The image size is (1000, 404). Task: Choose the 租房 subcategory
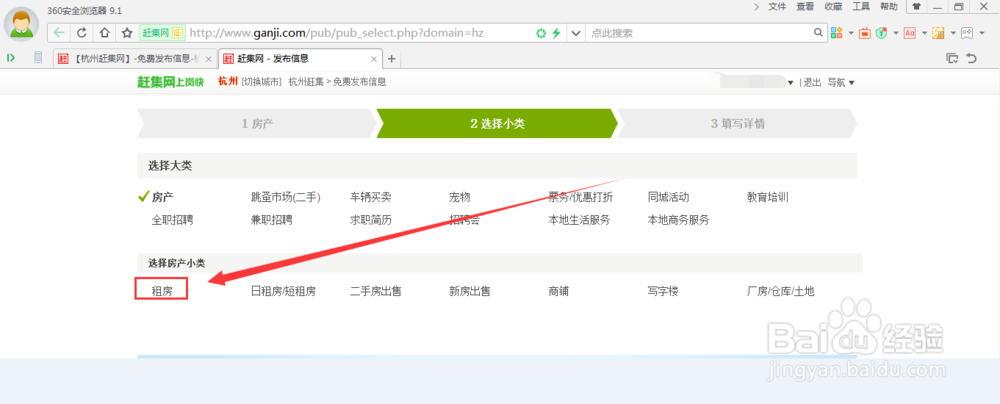coord(161,292)
